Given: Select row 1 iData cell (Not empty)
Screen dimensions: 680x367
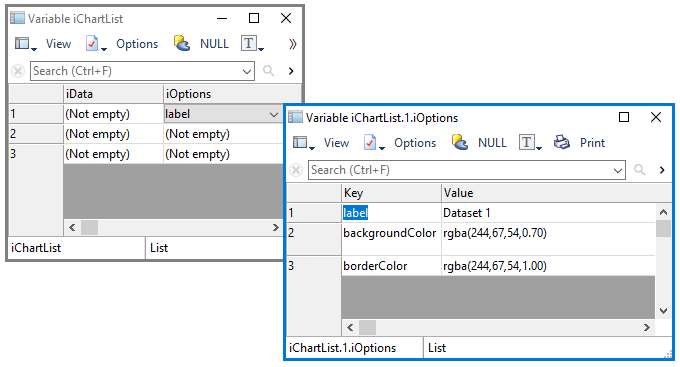Looking at the screenshot, I should tap(113, 114).
